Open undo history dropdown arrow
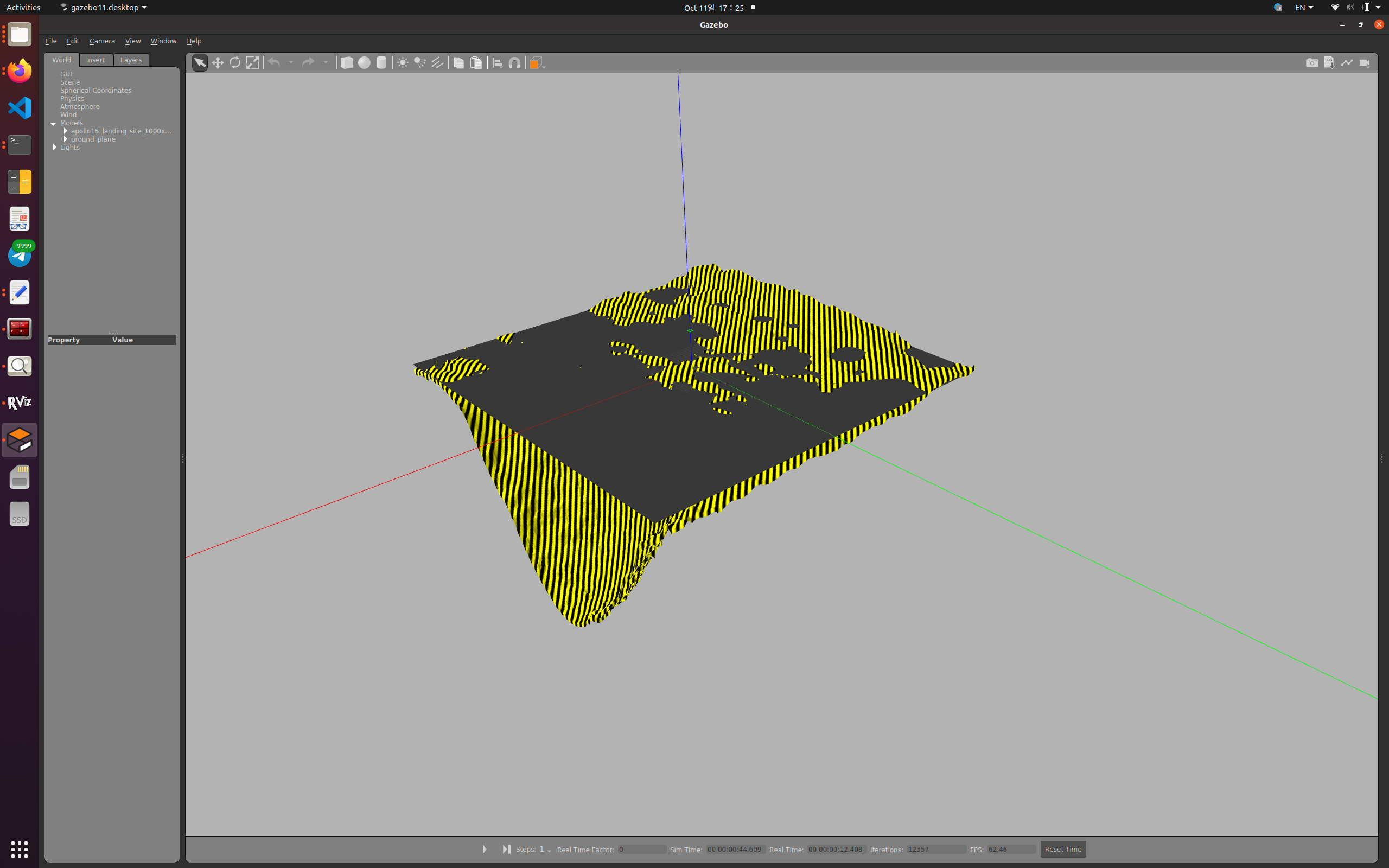This screenshot has height=868, width=1389. pyautogui.click(x=291, y=62)
